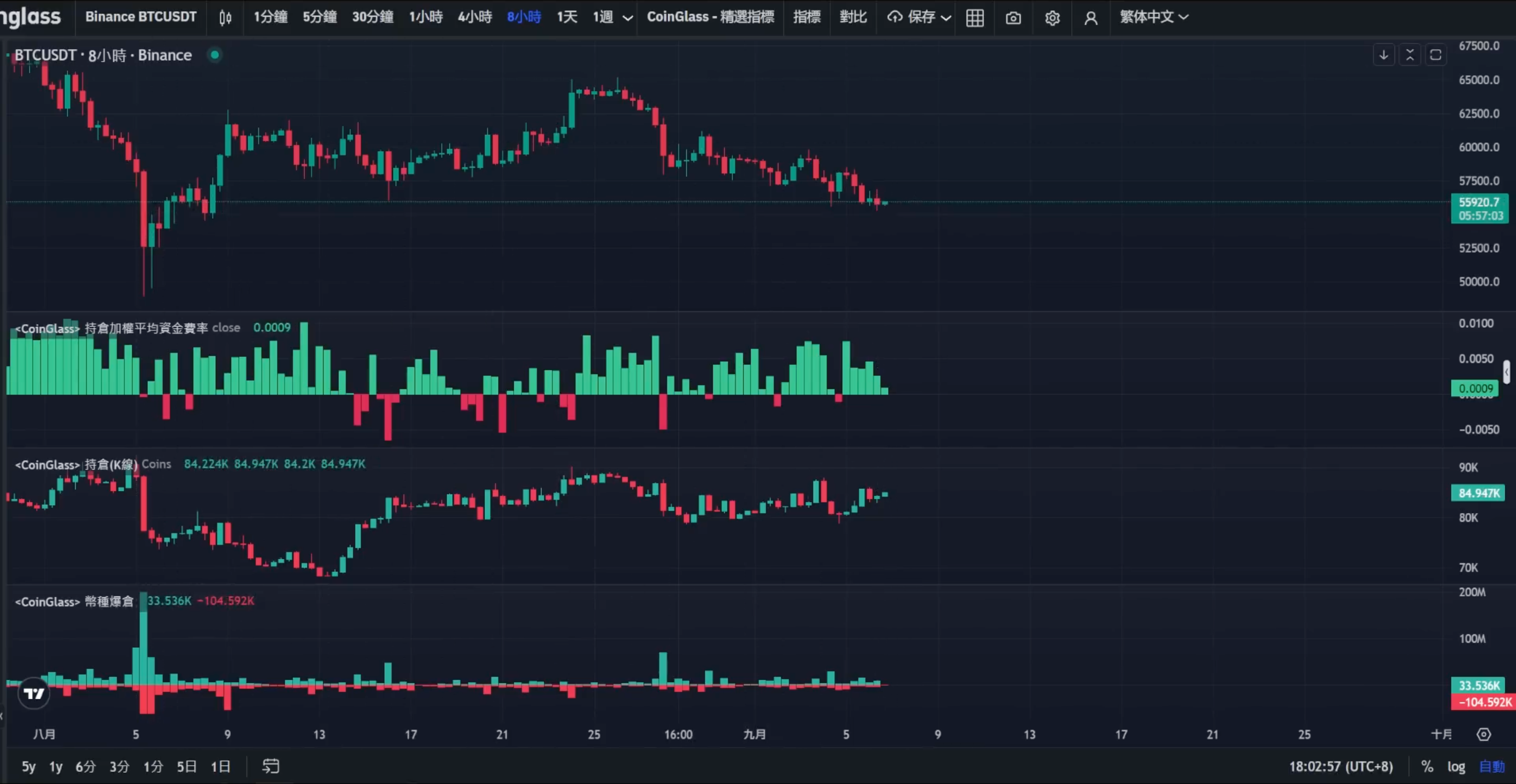This screenshot has width=1516, height=784.
Task: Expand the more time intervals chevron
Action: pyautogui.click(x=628, y=18)
